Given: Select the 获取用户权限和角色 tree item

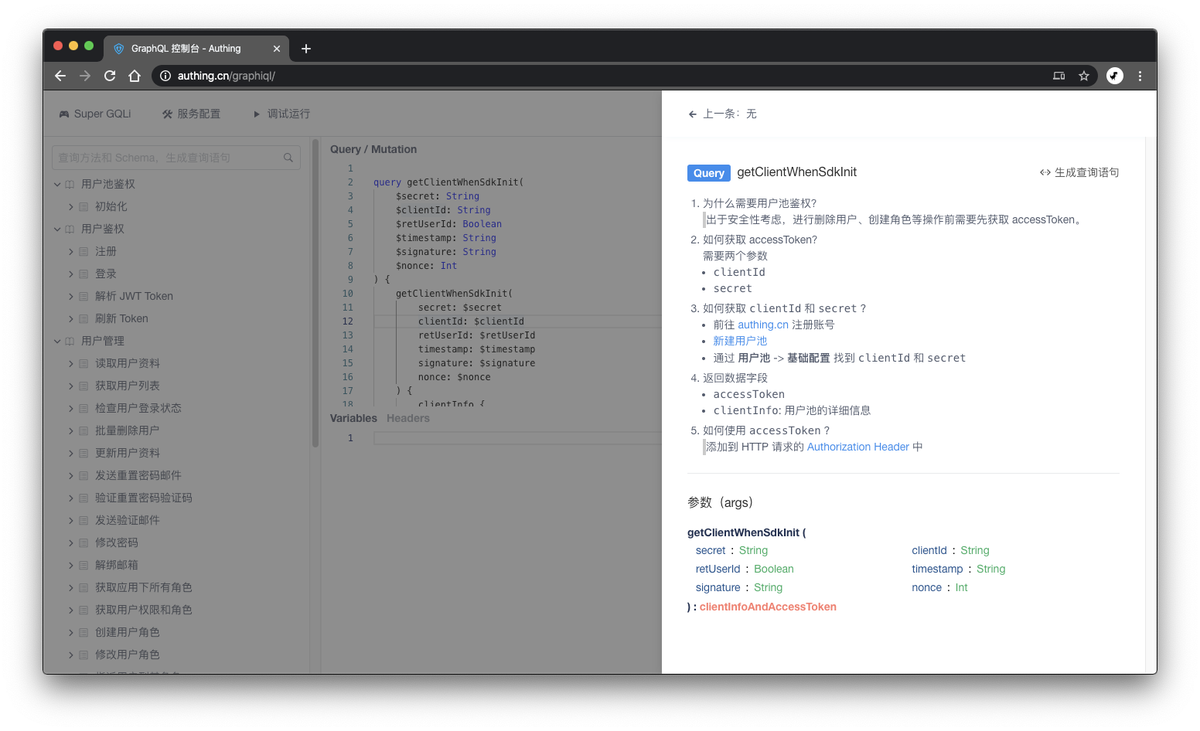Looking at the screenshot, I should 143,610.
